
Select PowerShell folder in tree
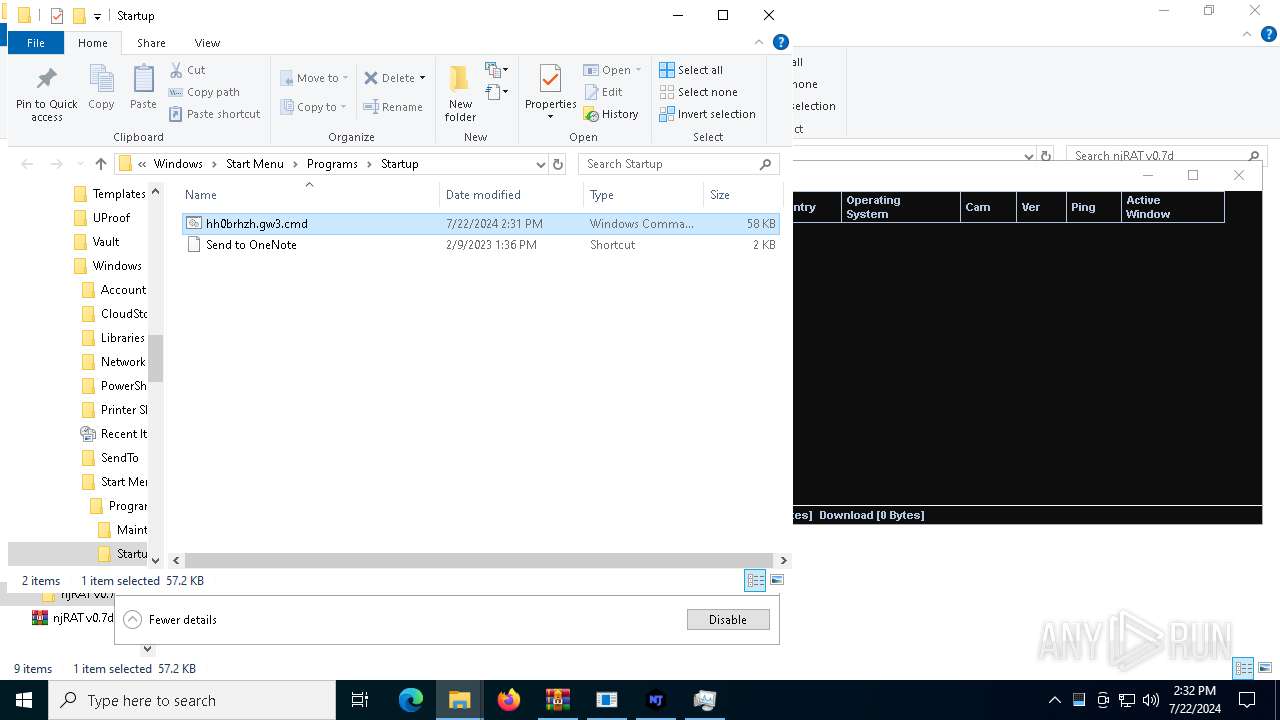tap(114, 386)
